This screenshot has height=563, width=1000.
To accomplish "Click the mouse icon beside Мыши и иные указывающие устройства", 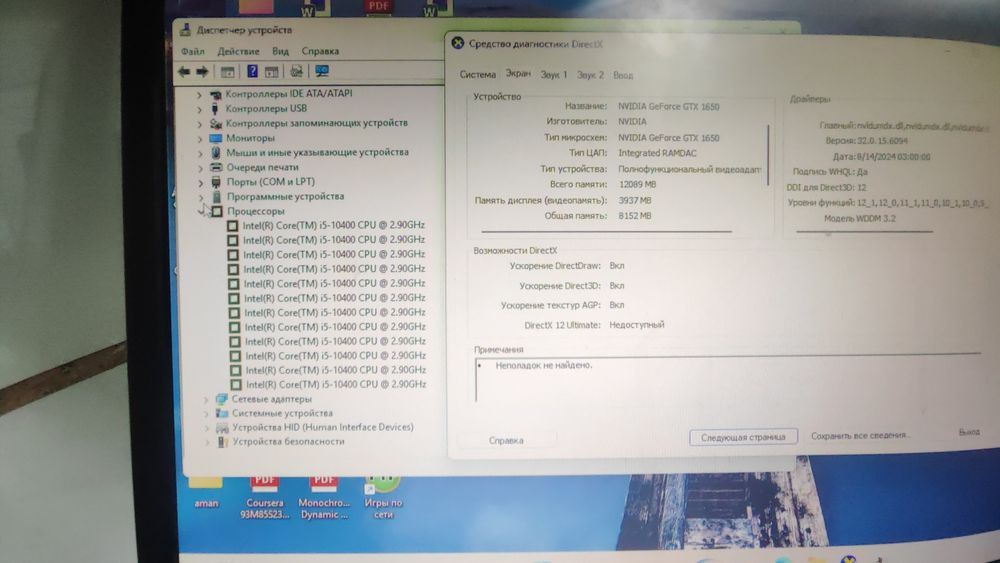I will pos(216,152).
